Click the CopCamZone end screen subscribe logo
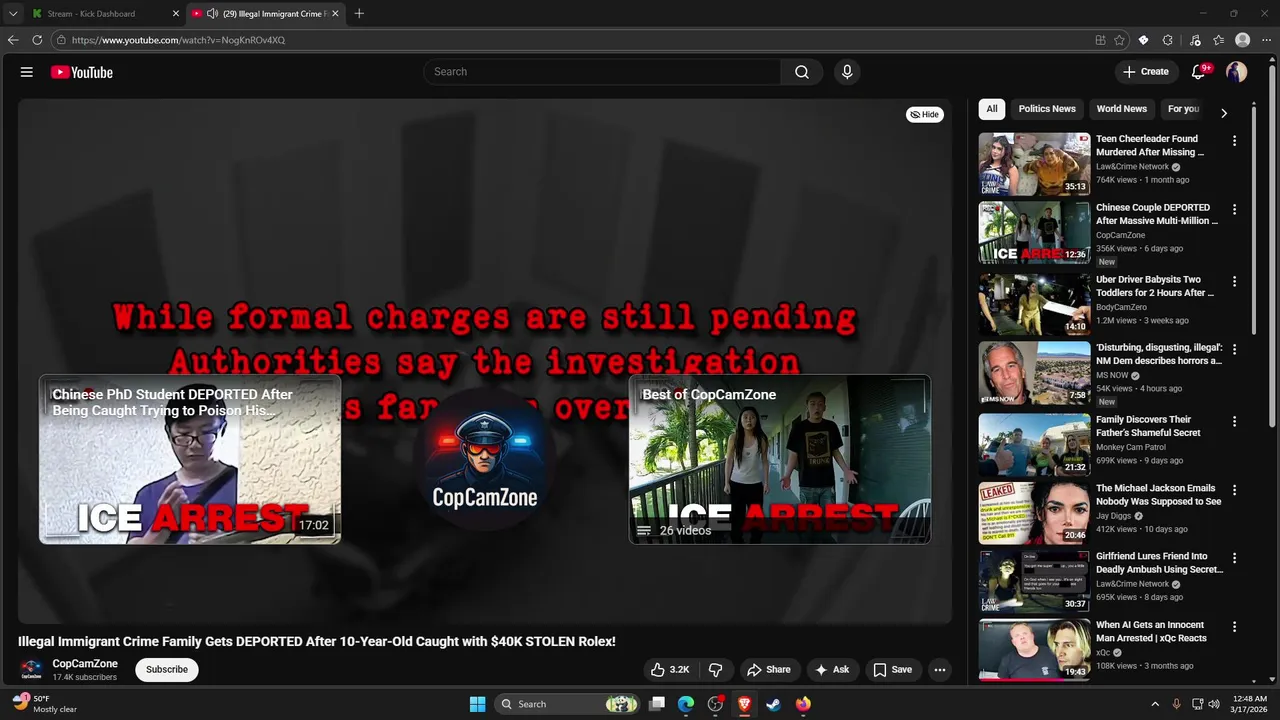 (x=485, y=459)
